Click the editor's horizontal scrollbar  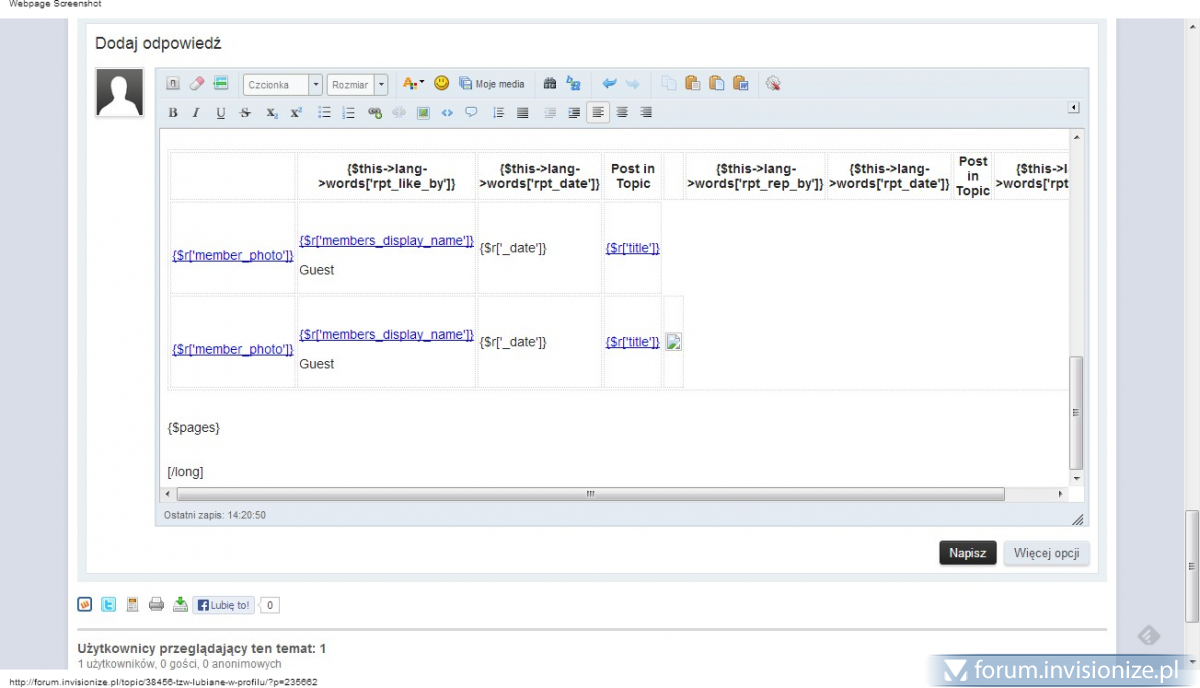(590, 494)
